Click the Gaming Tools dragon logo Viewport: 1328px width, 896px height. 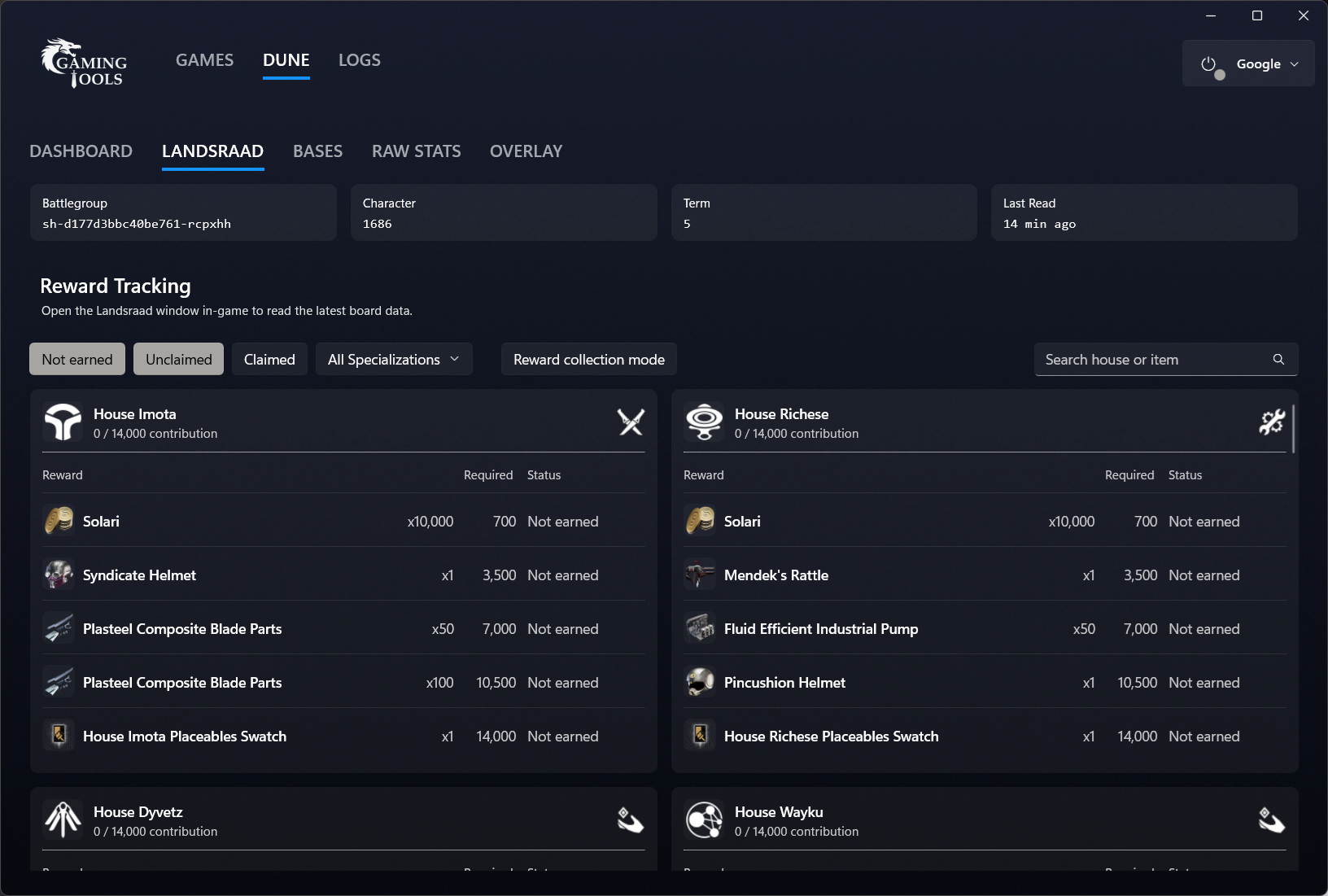click(x=84, y=63)
